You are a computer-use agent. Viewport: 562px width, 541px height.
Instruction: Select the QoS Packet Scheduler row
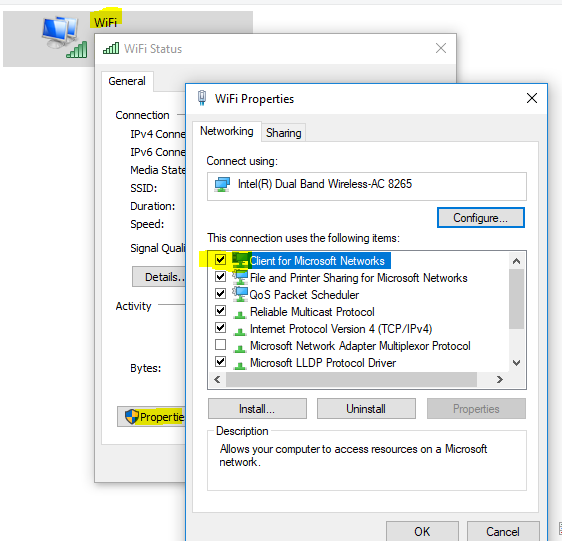coord(304,295)
